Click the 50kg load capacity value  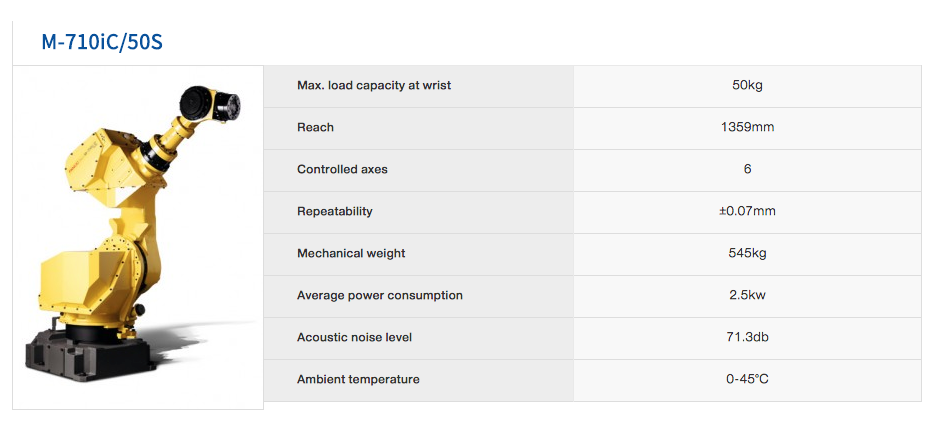click(747, 85)
